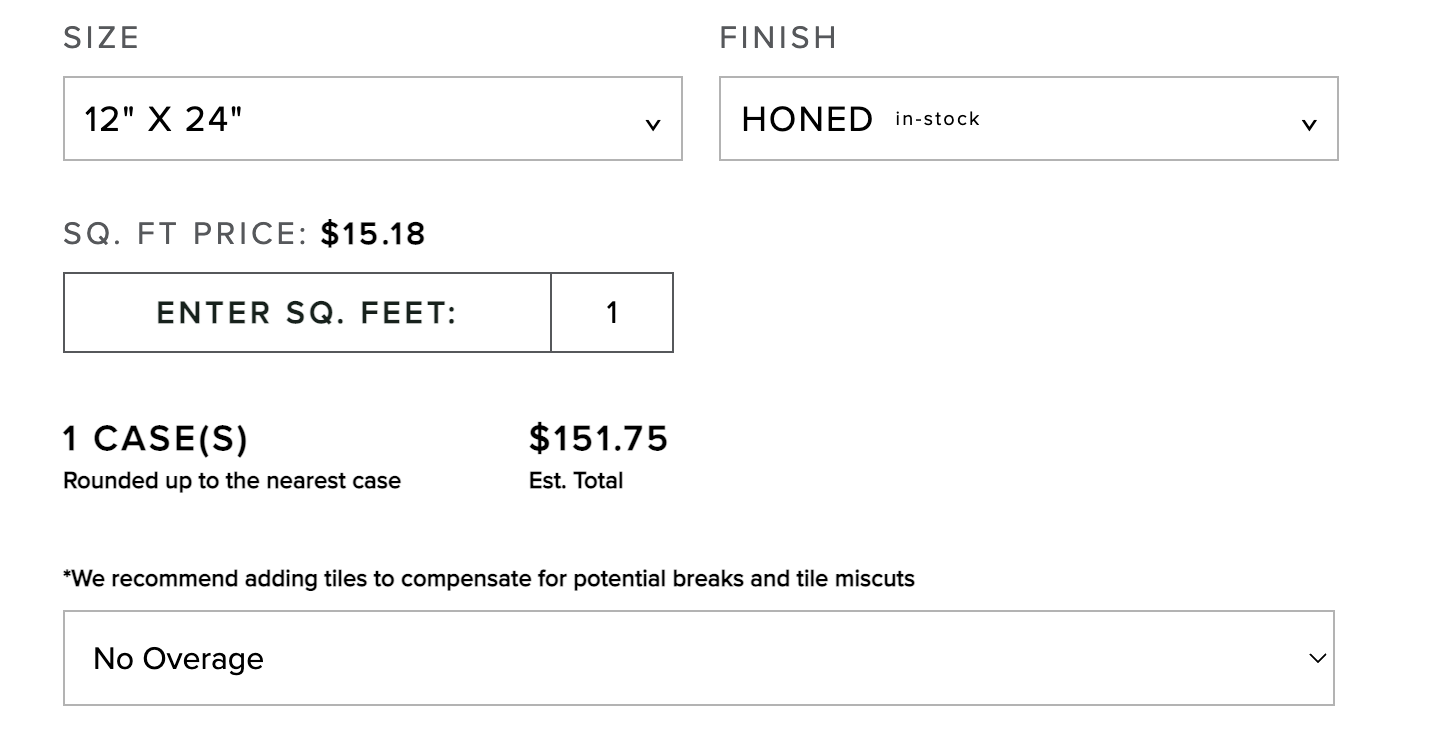This screenshot has height=754, width=1430.
Task: Select the 12" X 24" size value text
Action: [x=163, y=119]
